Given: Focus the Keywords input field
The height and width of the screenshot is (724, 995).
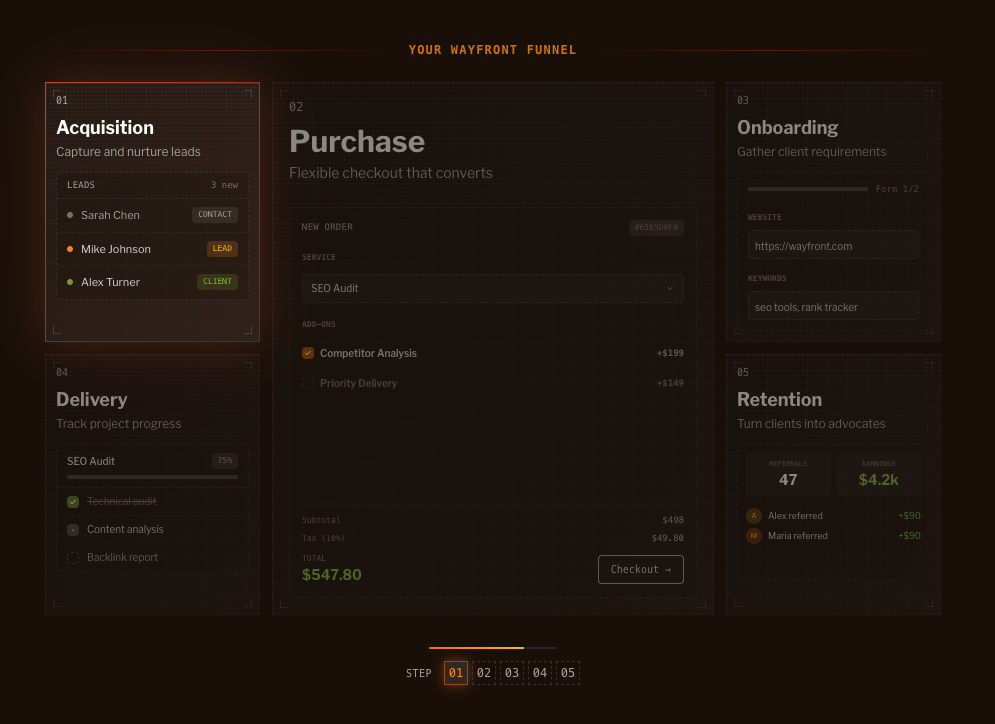Looking at the screenshot, I should (833, 306).
